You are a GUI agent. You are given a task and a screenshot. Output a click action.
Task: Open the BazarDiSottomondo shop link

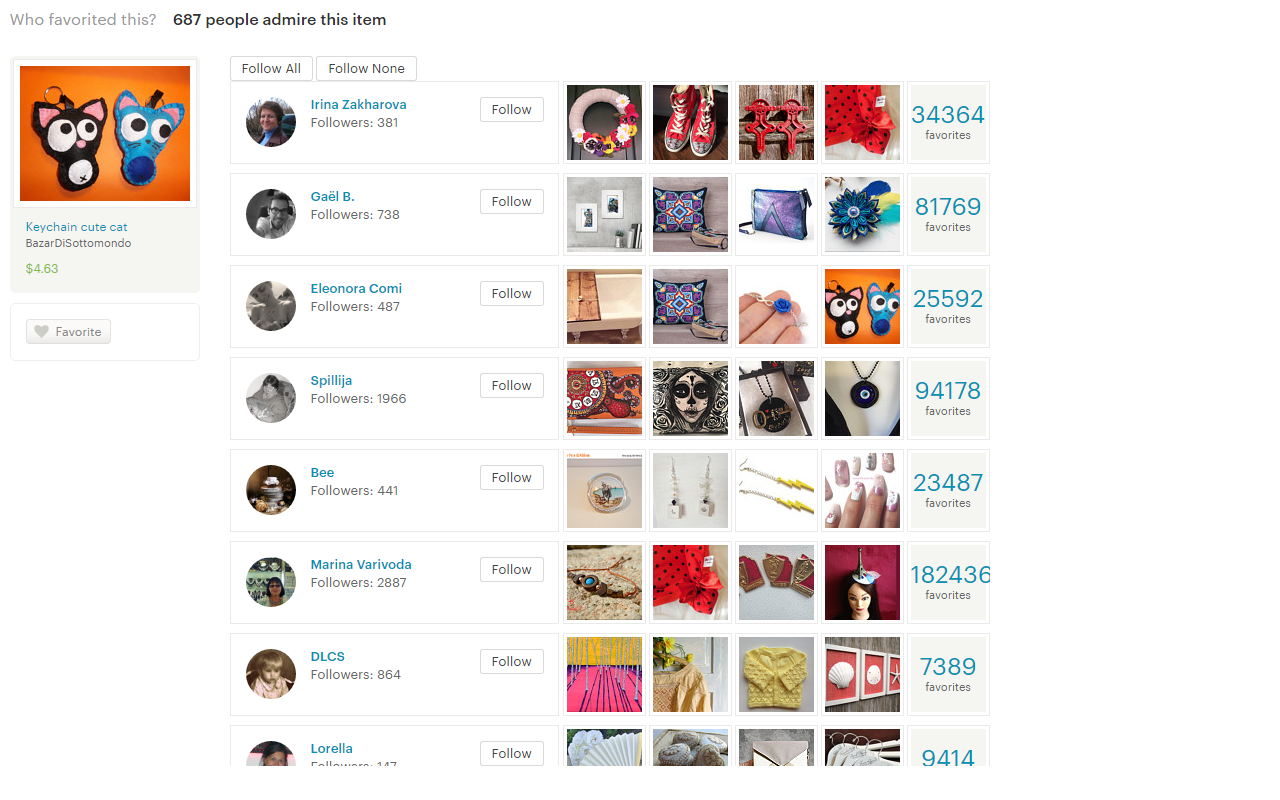(78, 243)
